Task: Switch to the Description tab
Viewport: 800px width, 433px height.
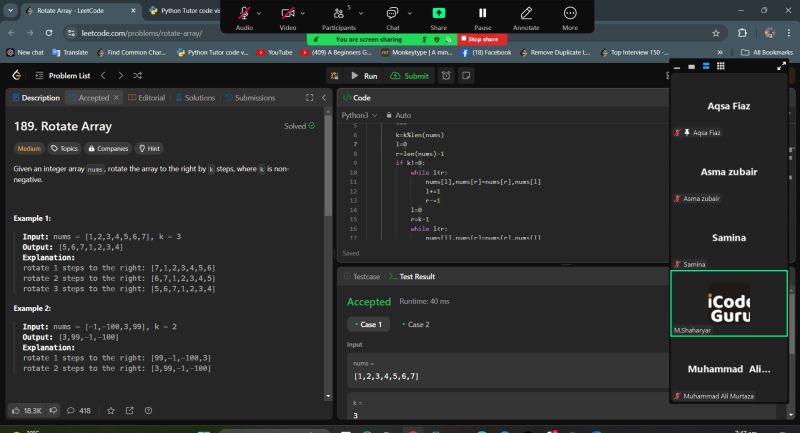Action: click(36, 98)
